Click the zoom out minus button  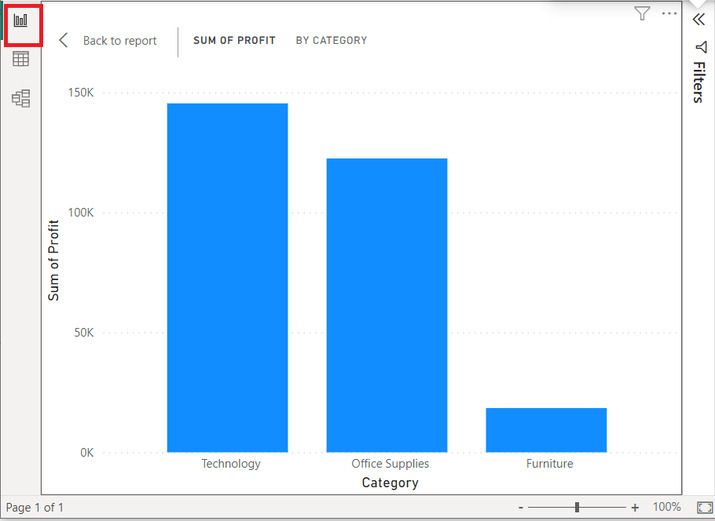[521, 507]
